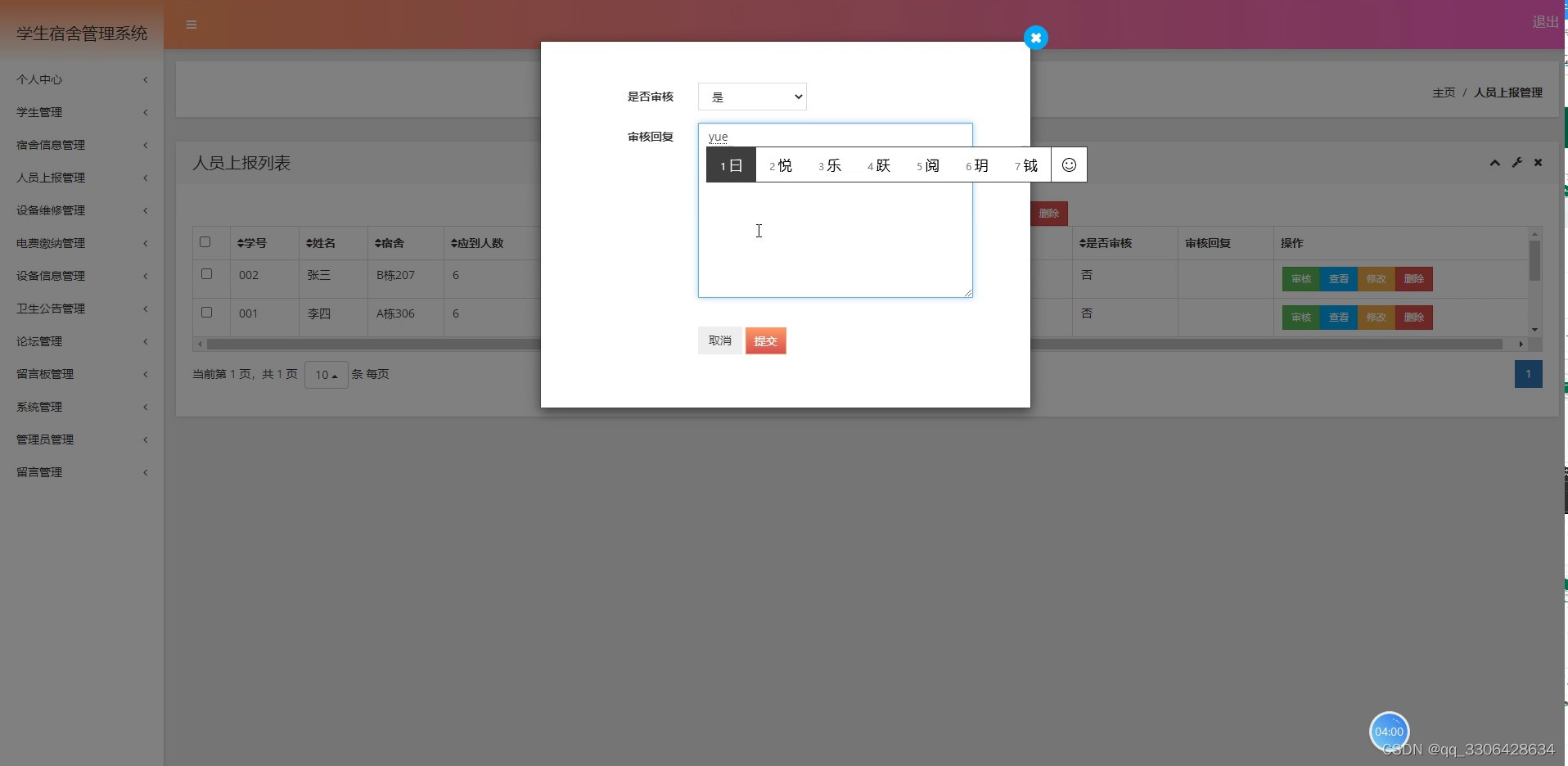Screen dimensions: 1568x766
Task: Open the 10 rows per page dropdown
Action: point(327,375)
